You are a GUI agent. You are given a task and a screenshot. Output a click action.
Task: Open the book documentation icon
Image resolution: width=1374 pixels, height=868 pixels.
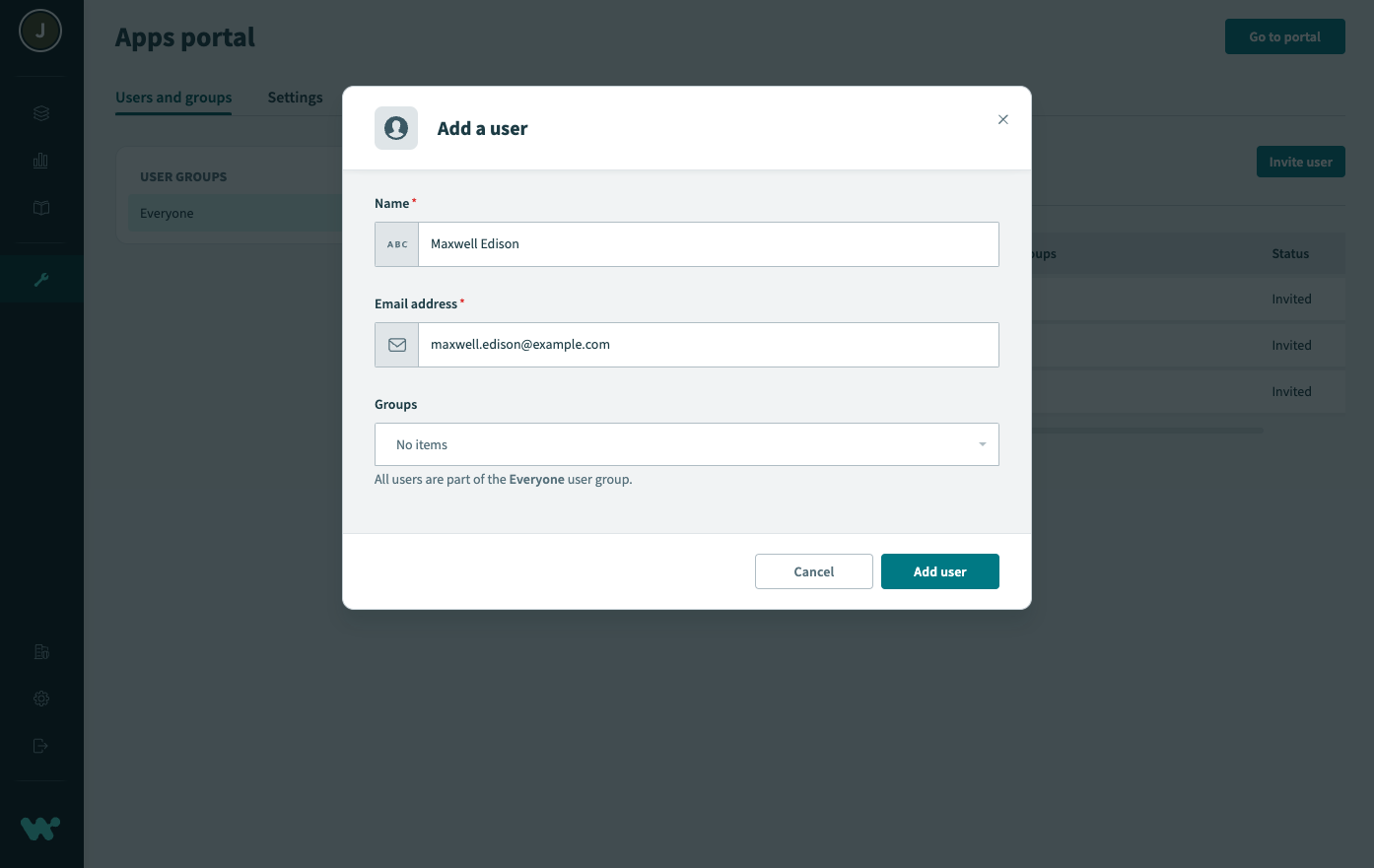[41, 208]
